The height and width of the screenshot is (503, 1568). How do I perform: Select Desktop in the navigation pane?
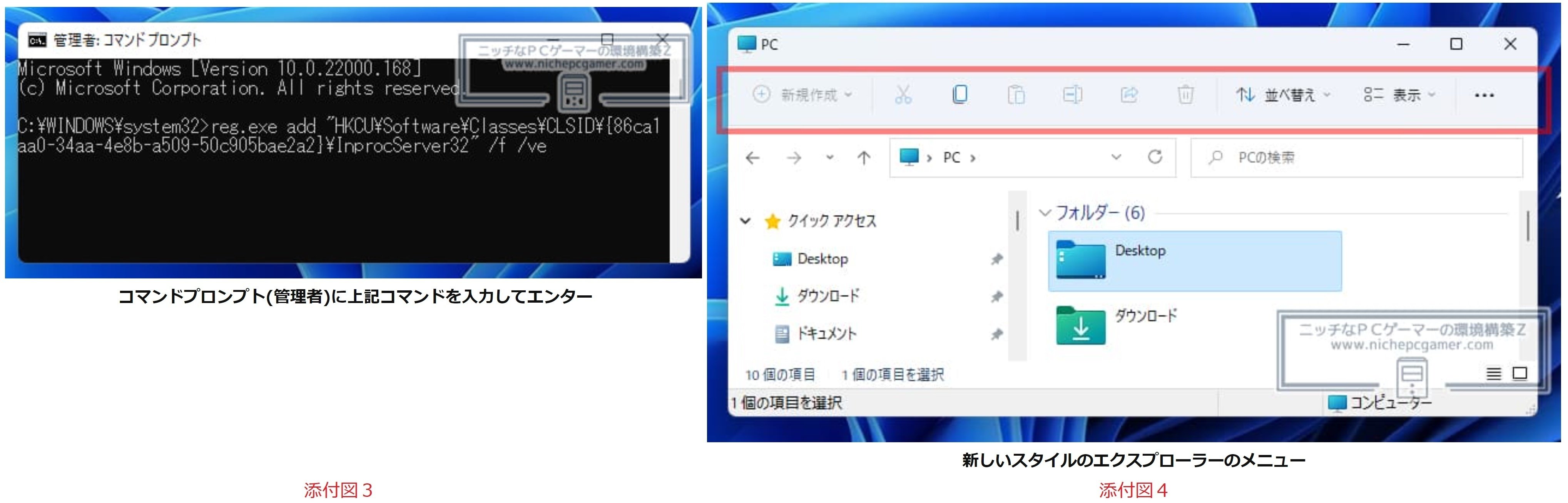point(810,259)
